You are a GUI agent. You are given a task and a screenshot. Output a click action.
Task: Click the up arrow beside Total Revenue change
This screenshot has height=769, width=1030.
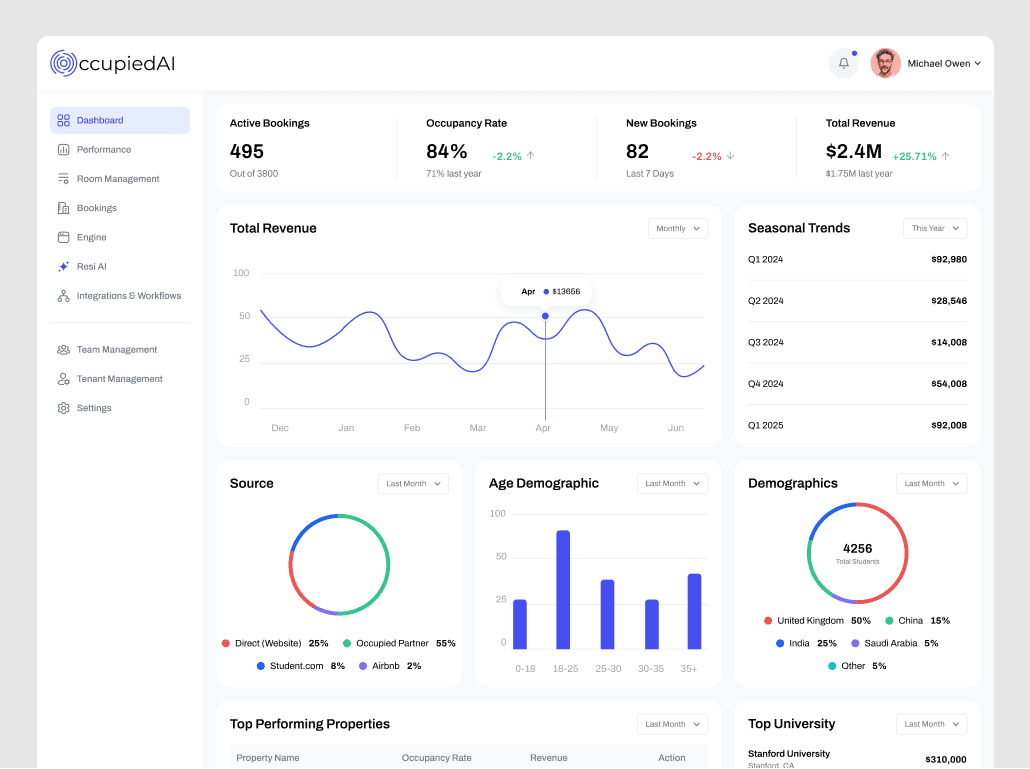pos(945,156)
